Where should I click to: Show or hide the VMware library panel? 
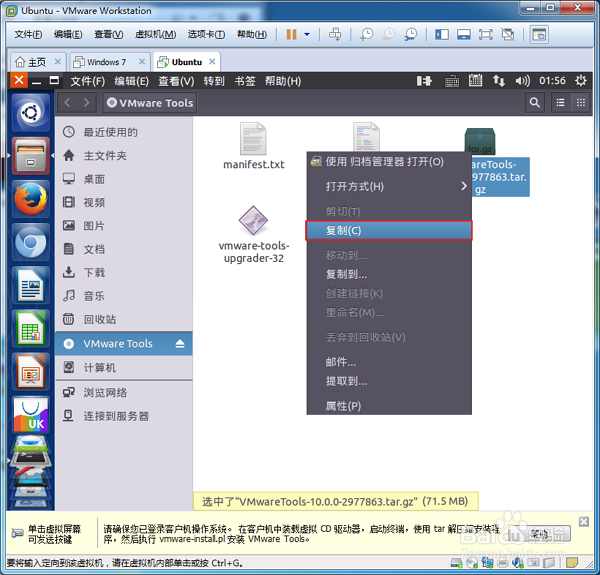point(442,34)
